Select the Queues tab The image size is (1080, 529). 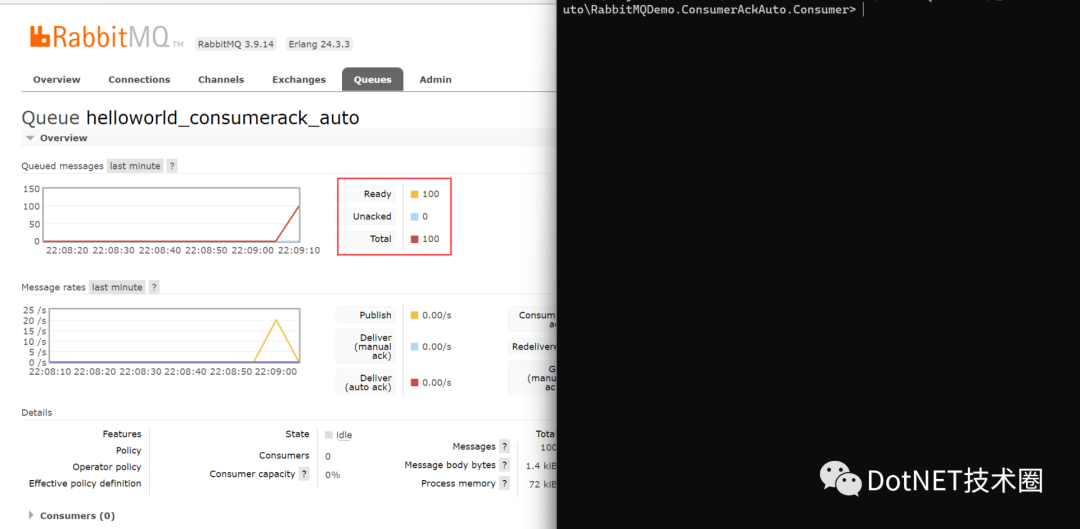pos(373,79)
